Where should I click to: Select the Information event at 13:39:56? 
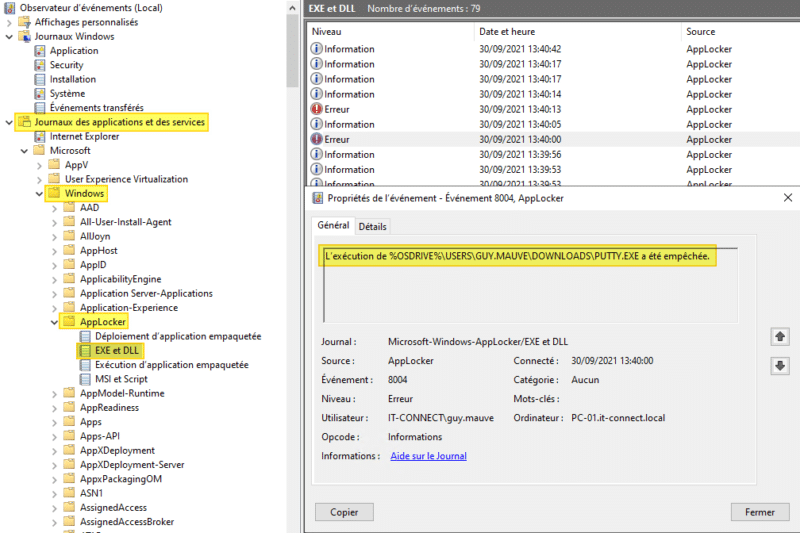(x=553, y=155)
